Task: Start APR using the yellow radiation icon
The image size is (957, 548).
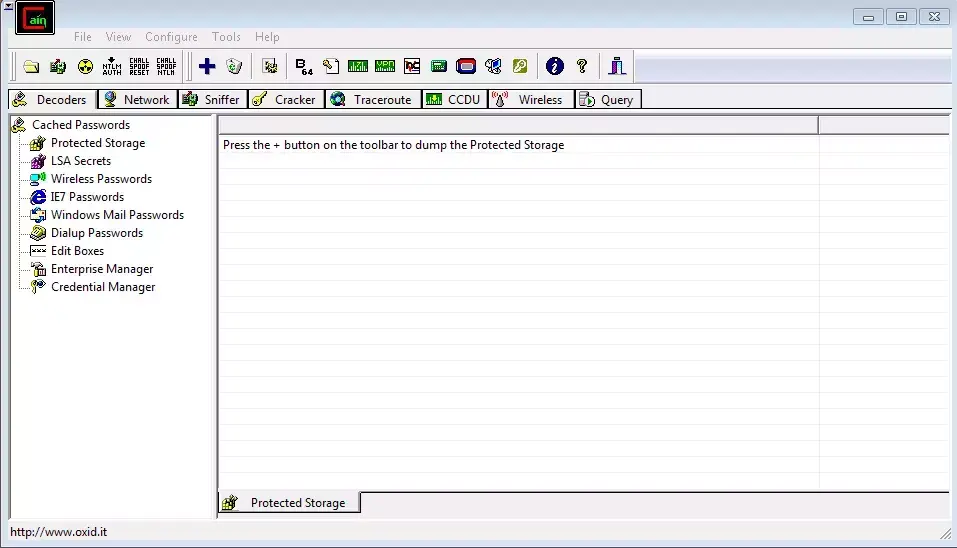Action: pos(85,67)
